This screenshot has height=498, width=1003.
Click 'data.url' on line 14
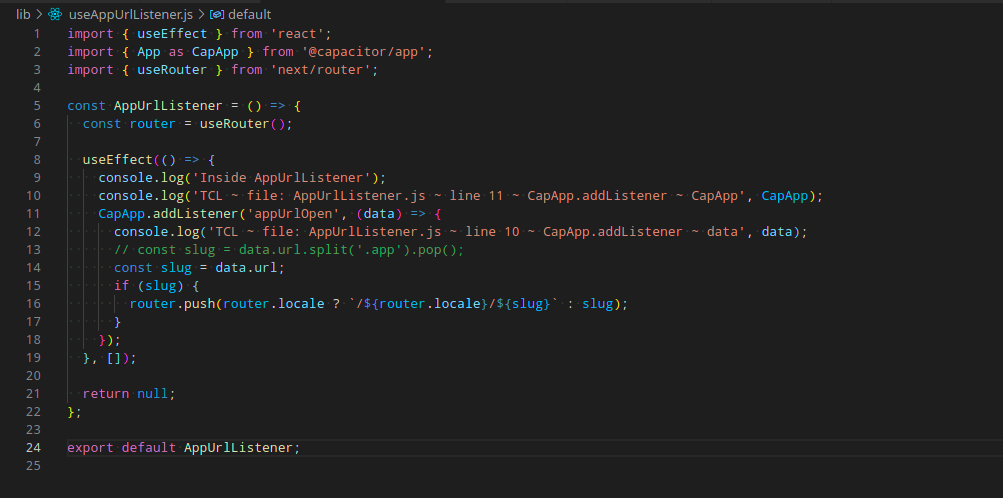246,267
